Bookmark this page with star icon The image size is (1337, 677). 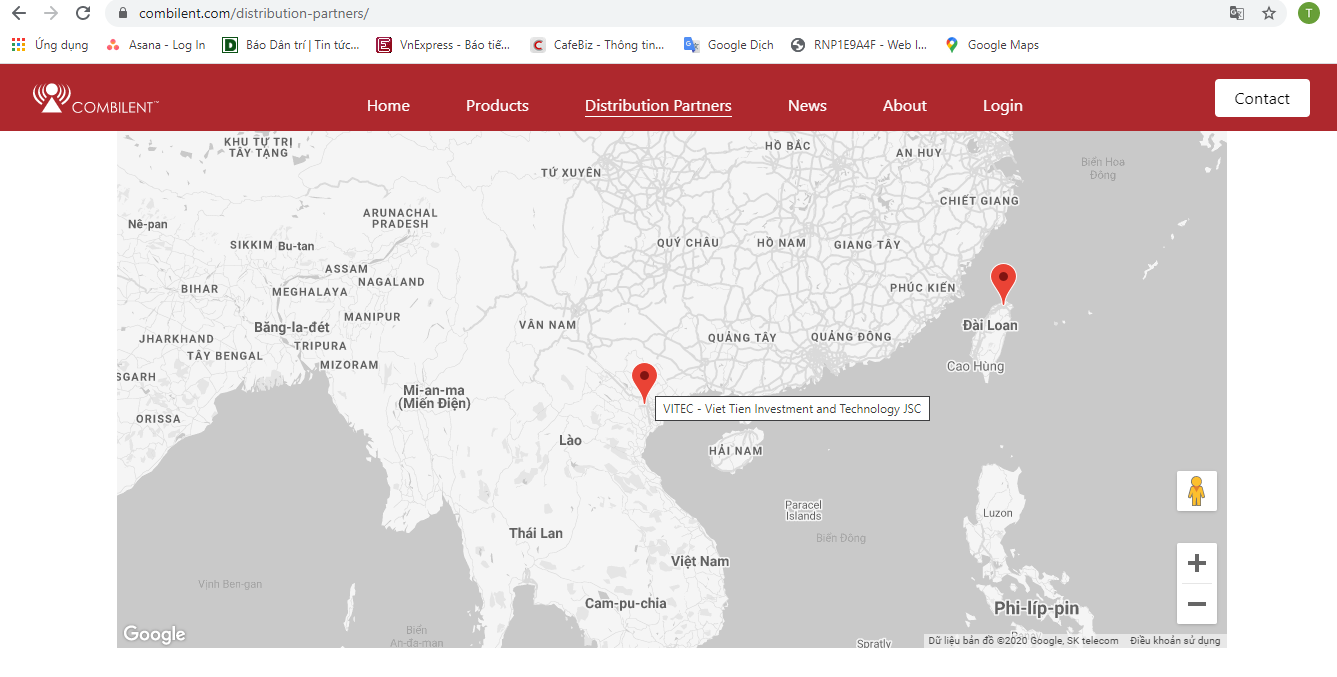tap(1269, 13)
